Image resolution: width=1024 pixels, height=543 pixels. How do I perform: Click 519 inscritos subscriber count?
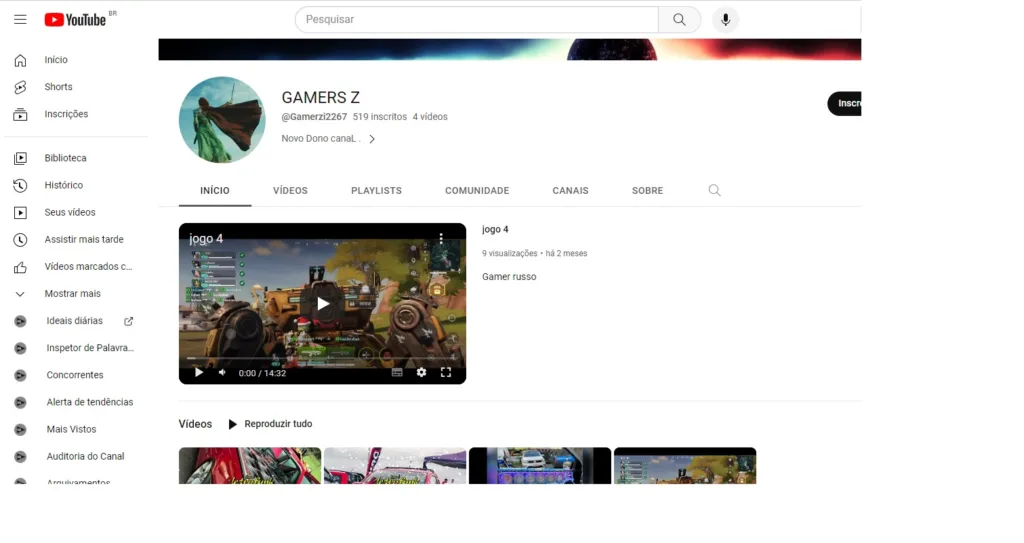click(379, 117)
